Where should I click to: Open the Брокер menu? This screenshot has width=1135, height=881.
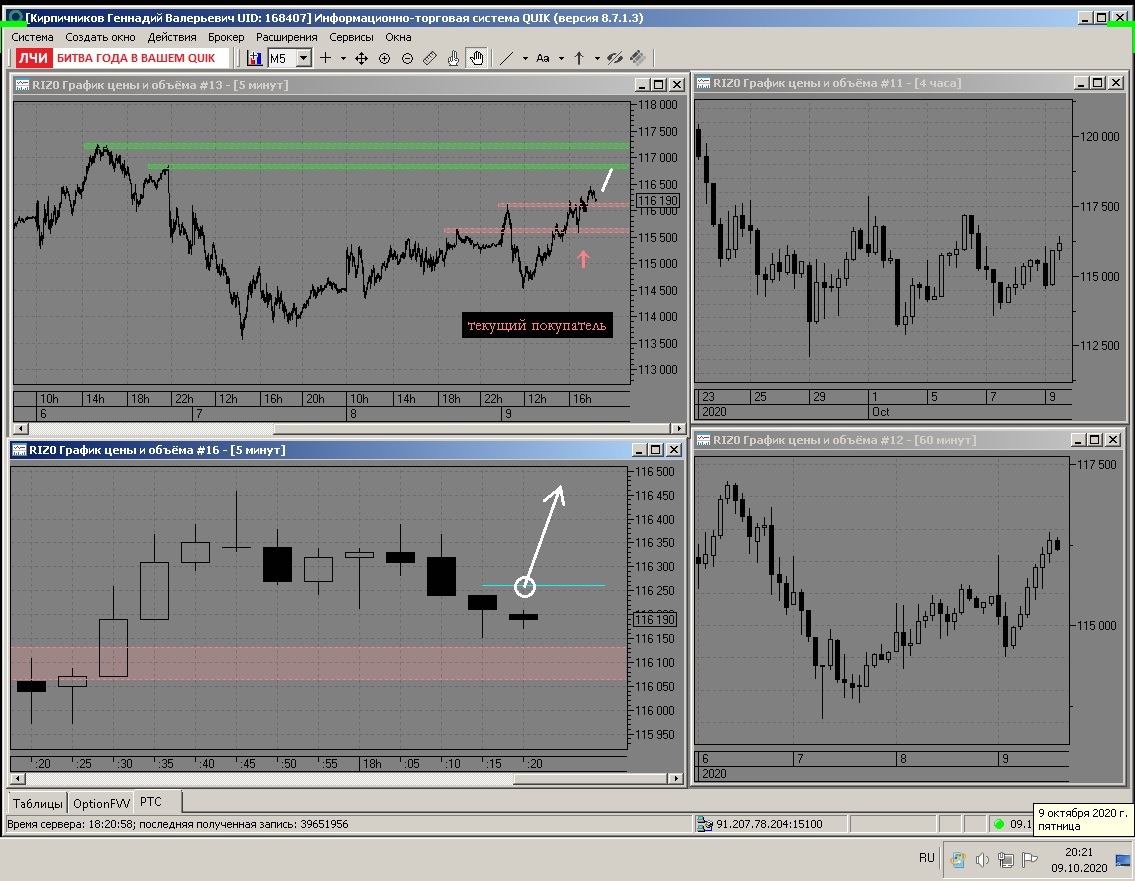(226, 37)
